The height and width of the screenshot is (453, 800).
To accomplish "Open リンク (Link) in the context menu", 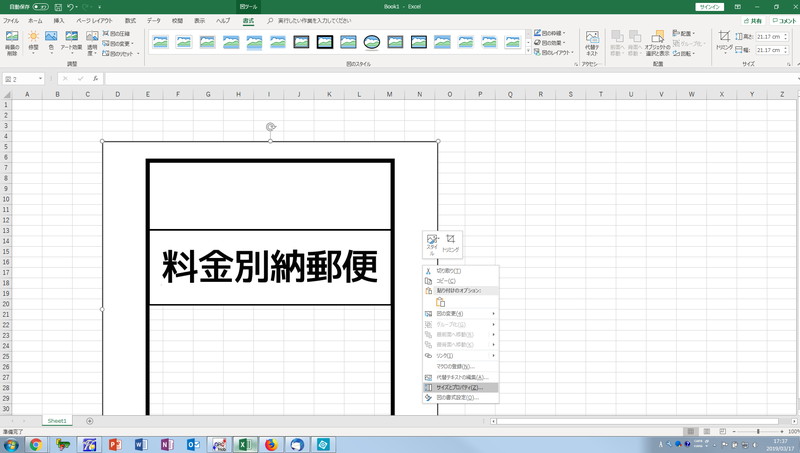I will coord(461,356).
